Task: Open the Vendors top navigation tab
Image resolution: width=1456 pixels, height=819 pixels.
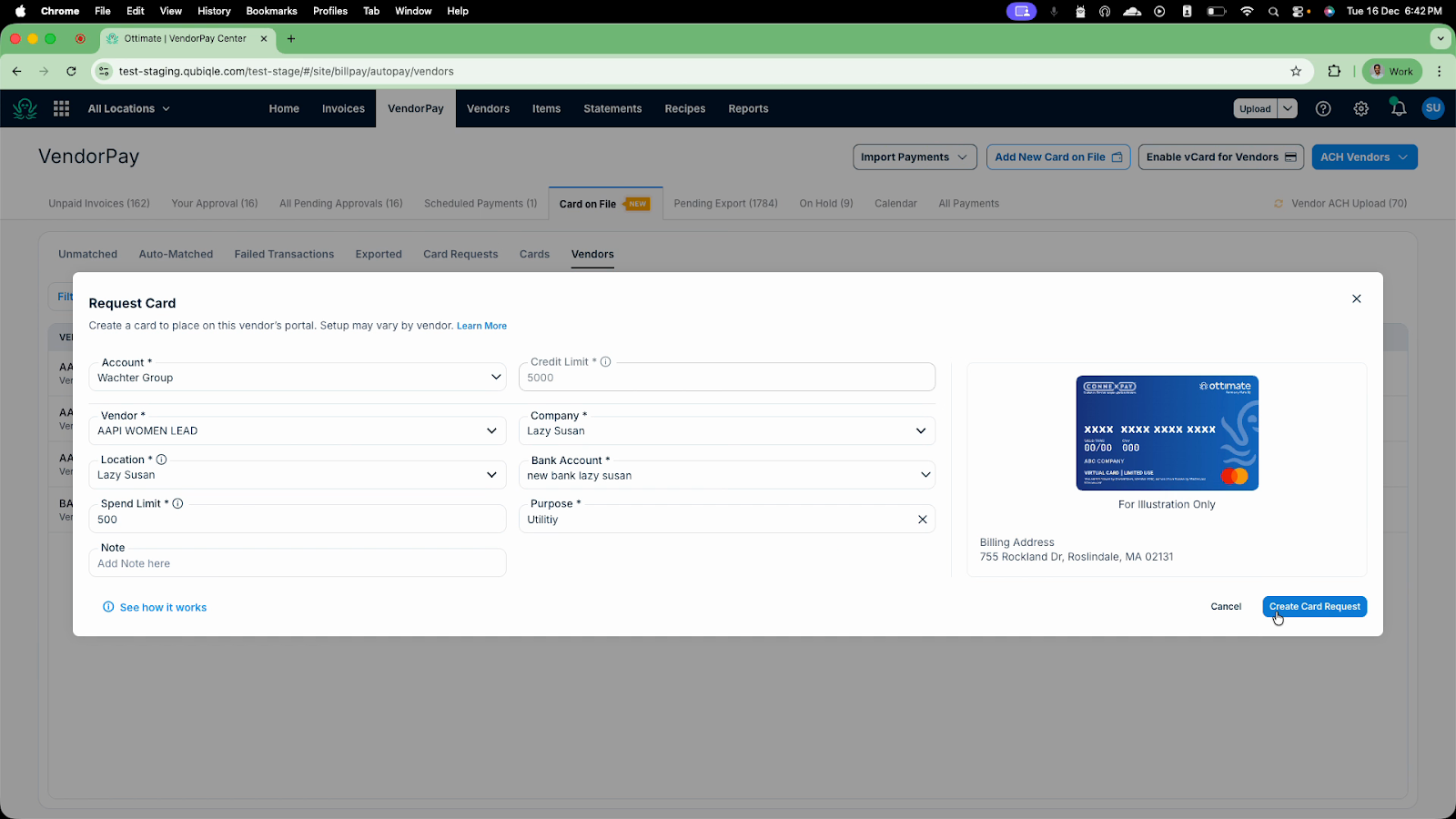Action: click(488, 108)
